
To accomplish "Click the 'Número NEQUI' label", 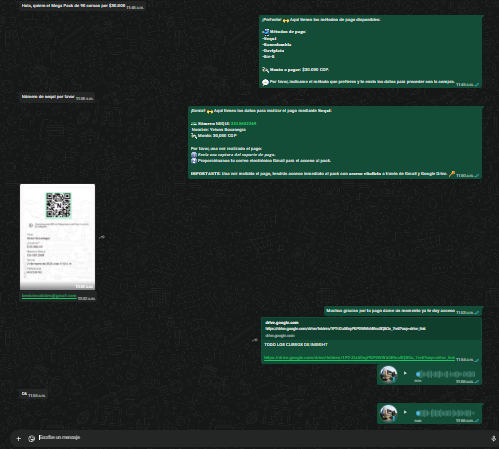I will [x=214, y=124].
